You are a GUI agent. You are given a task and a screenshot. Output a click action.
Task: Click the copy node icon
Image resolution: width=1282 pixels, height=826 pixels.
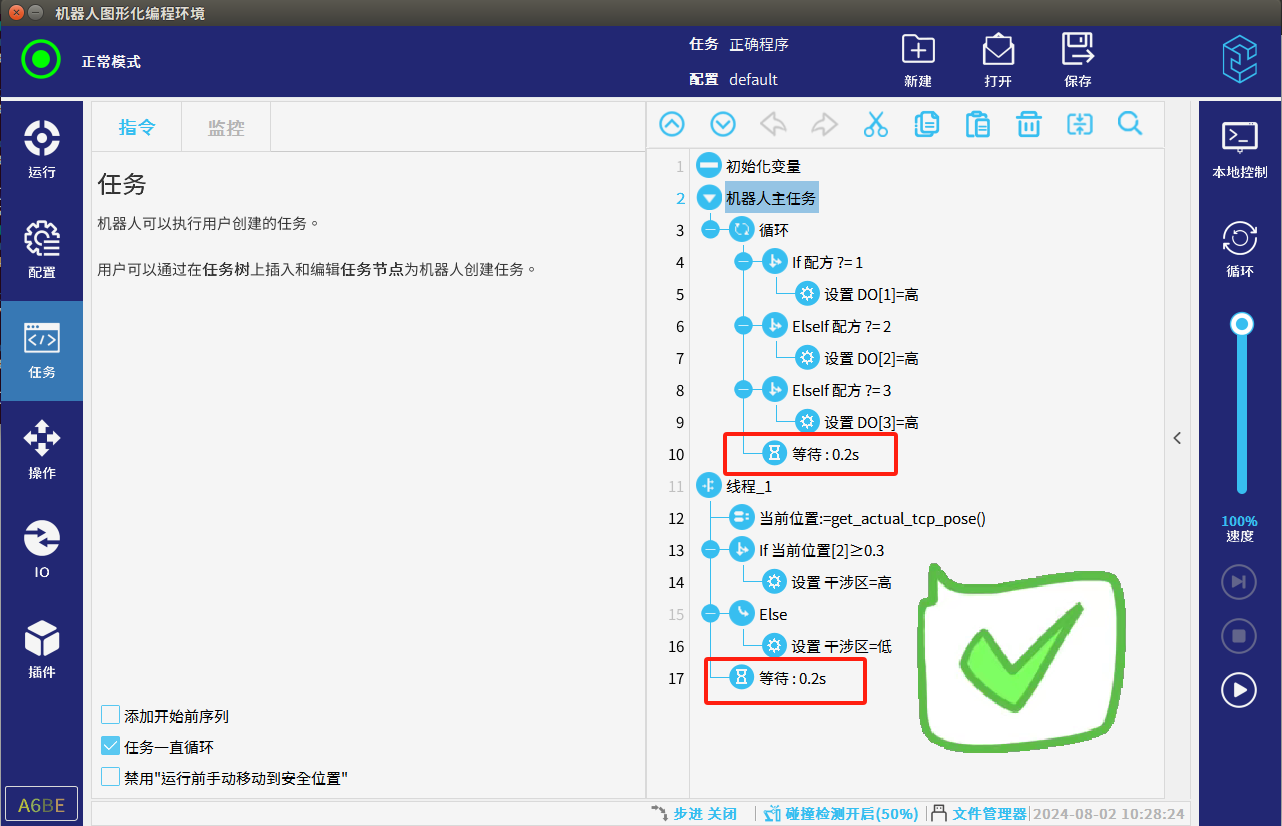(x=926, y=124)
